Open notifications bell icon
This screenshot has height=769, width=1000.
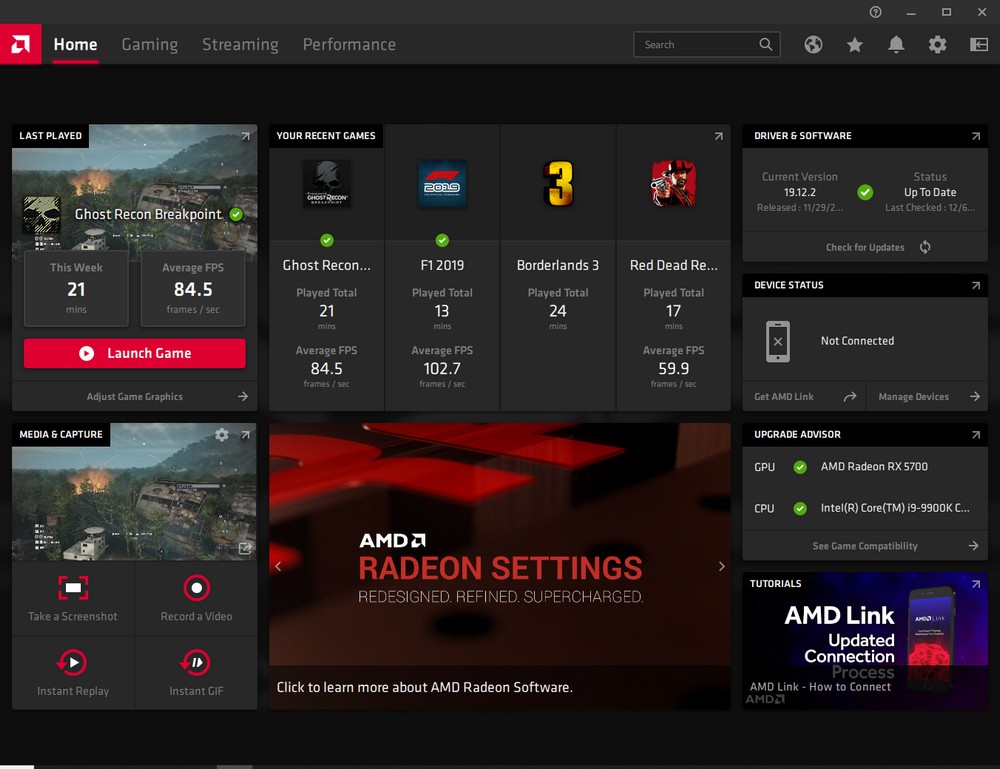pyautogui.click(x=896, y=45)
